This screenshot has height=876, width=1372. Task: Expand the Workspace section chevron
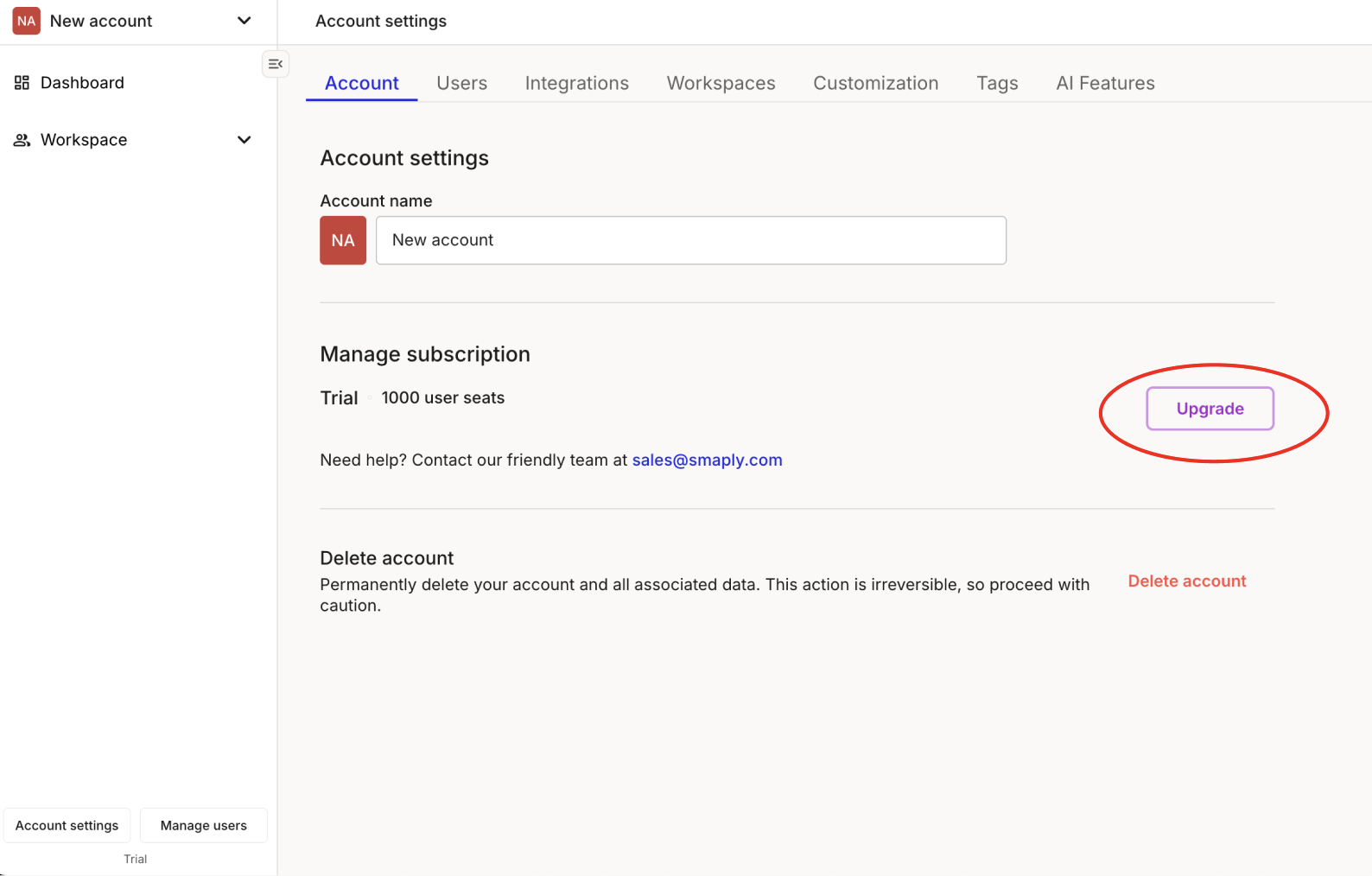[245, 140]
